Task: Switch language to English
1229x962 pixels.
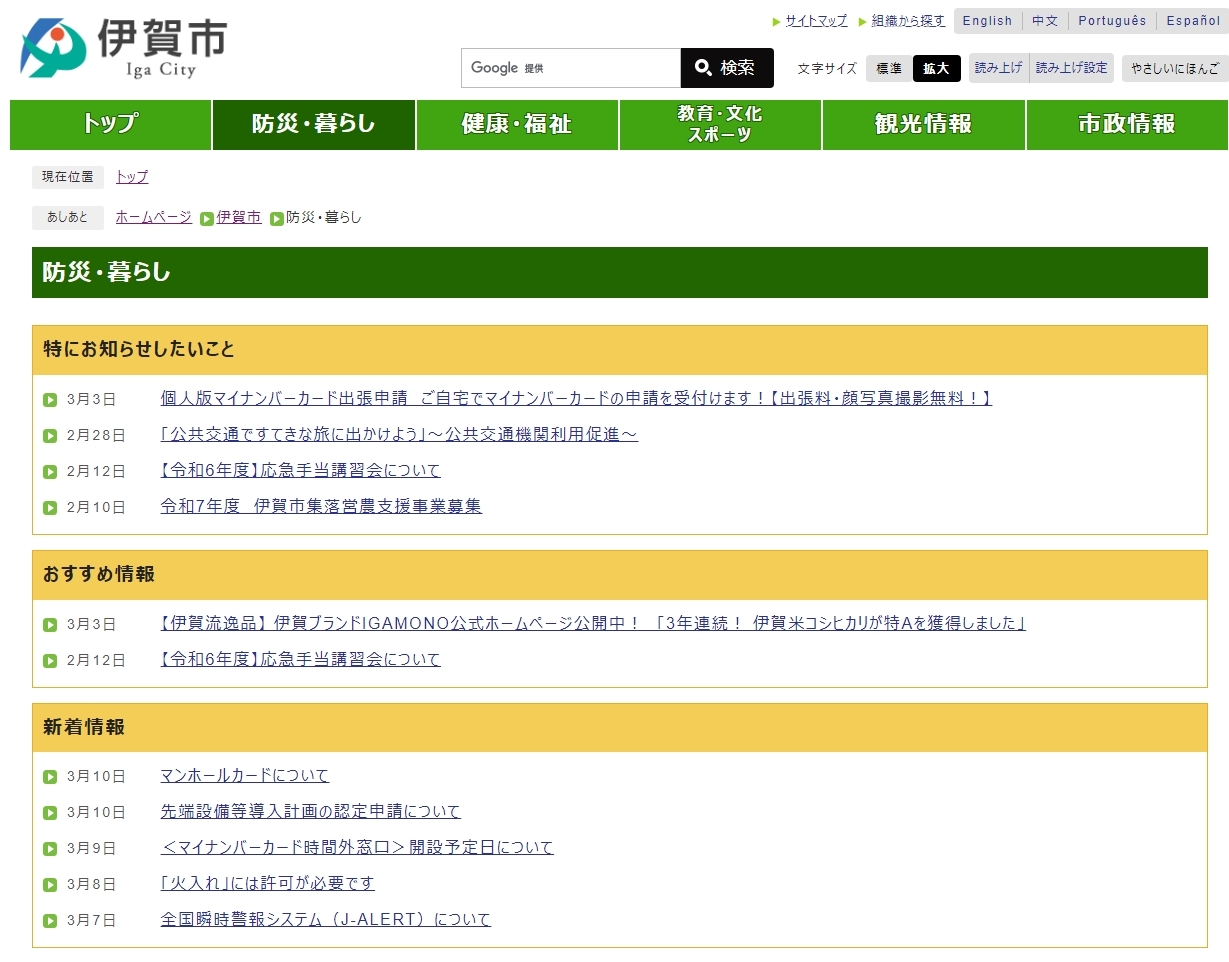Action: click(x=987, y=21)
